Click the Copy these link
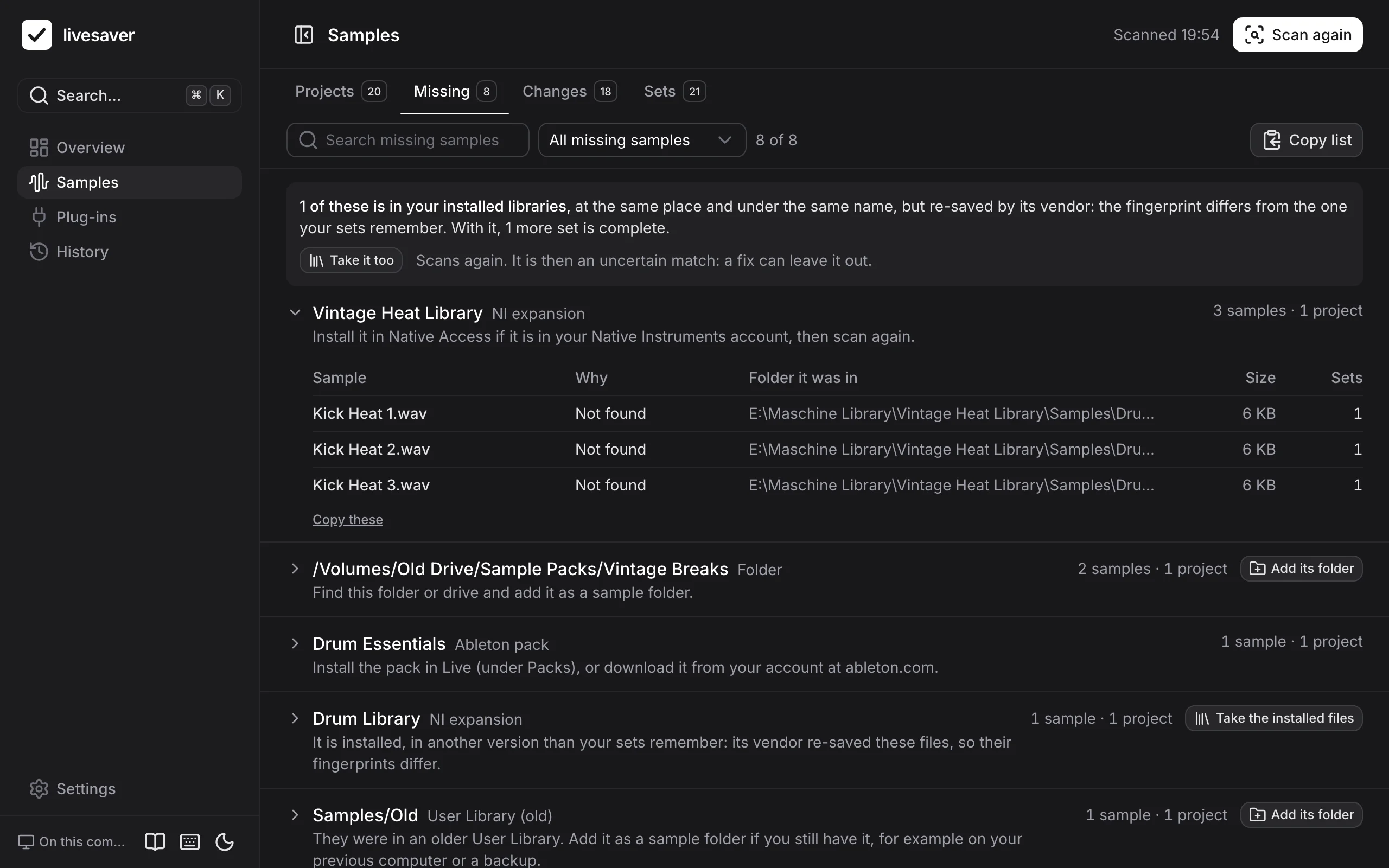This screenshot has width=1389, height=868. tap(347, 520)
